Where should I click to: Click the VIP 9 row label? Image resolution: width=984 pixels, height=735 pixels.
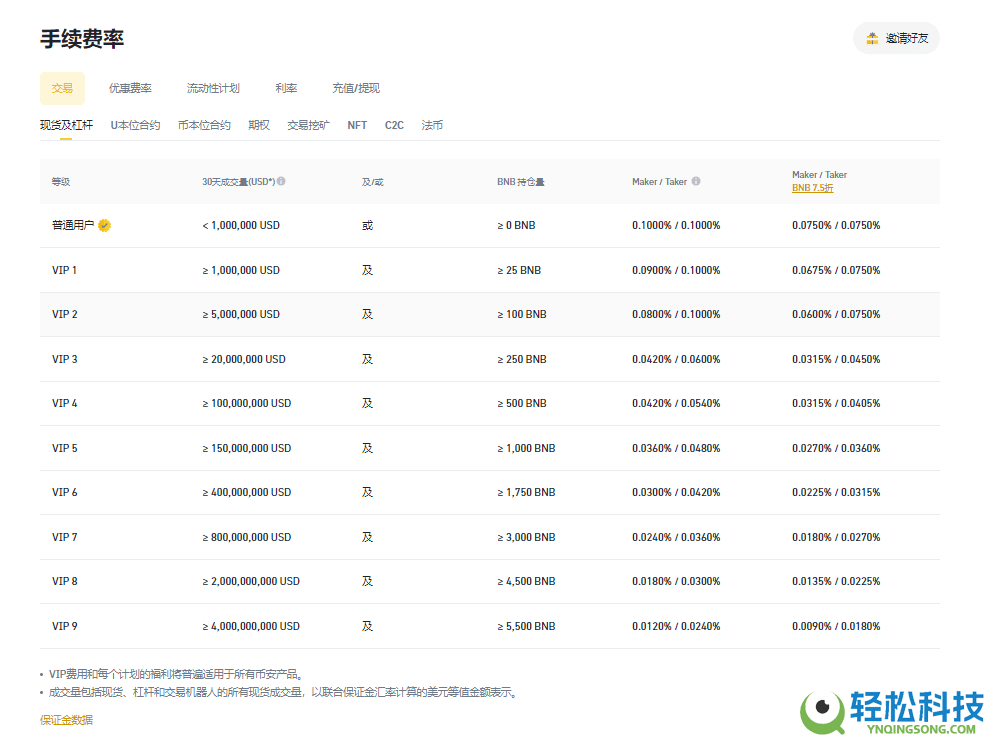tap(65, 626)
